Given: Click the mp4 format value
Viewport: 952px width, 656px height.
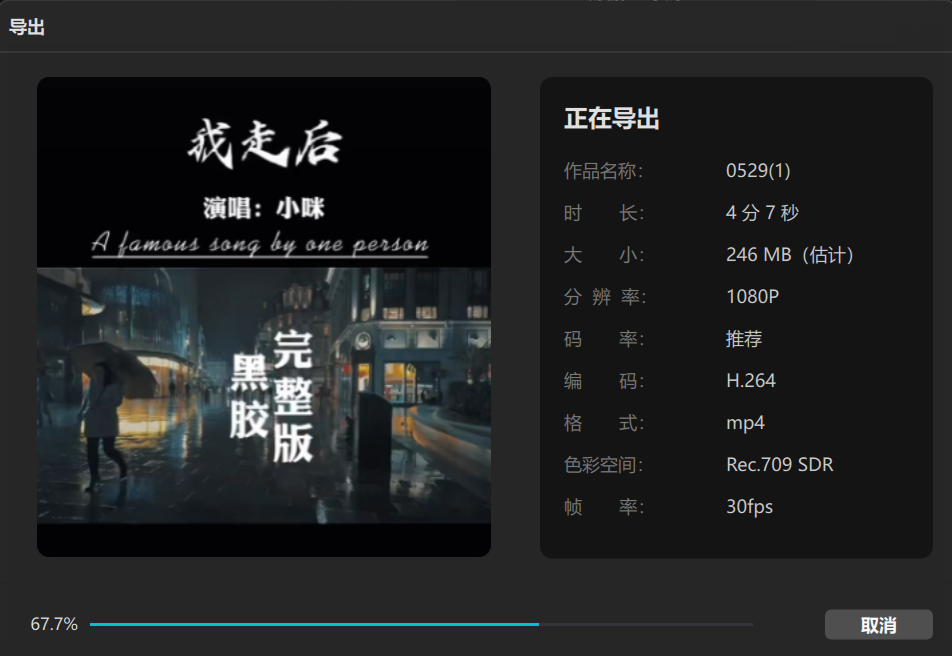Looking at the screenshot, I should tap(745, 422).
